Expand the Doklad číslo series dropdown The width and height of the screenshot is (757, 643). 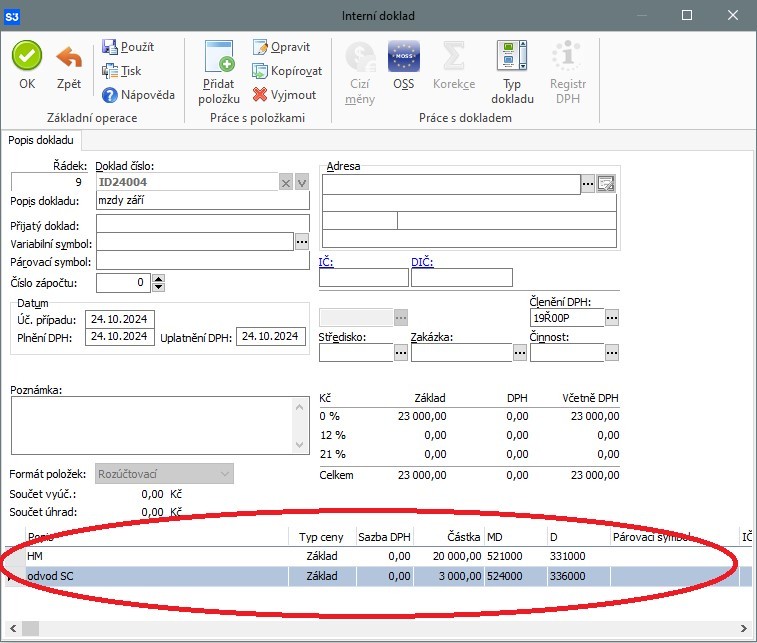coord(302,183)
